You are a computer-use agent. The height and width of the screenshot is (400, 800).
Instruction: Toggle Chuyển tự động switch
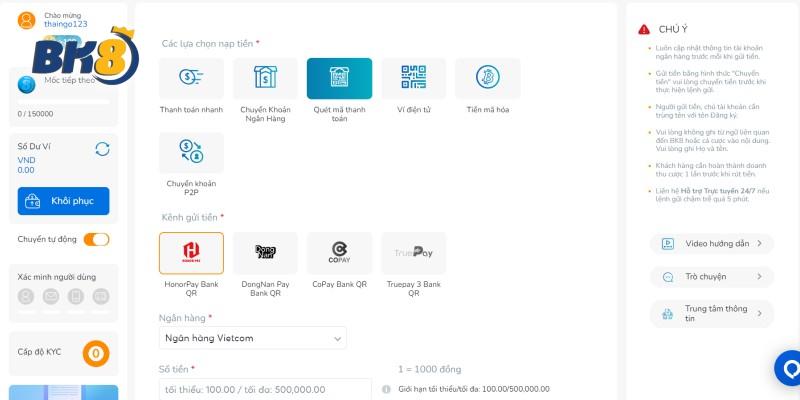pos(96,239)
